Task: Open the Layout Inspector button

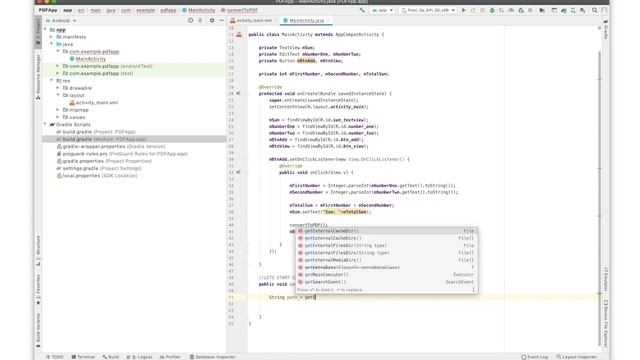Action: (x=576, y=357)
